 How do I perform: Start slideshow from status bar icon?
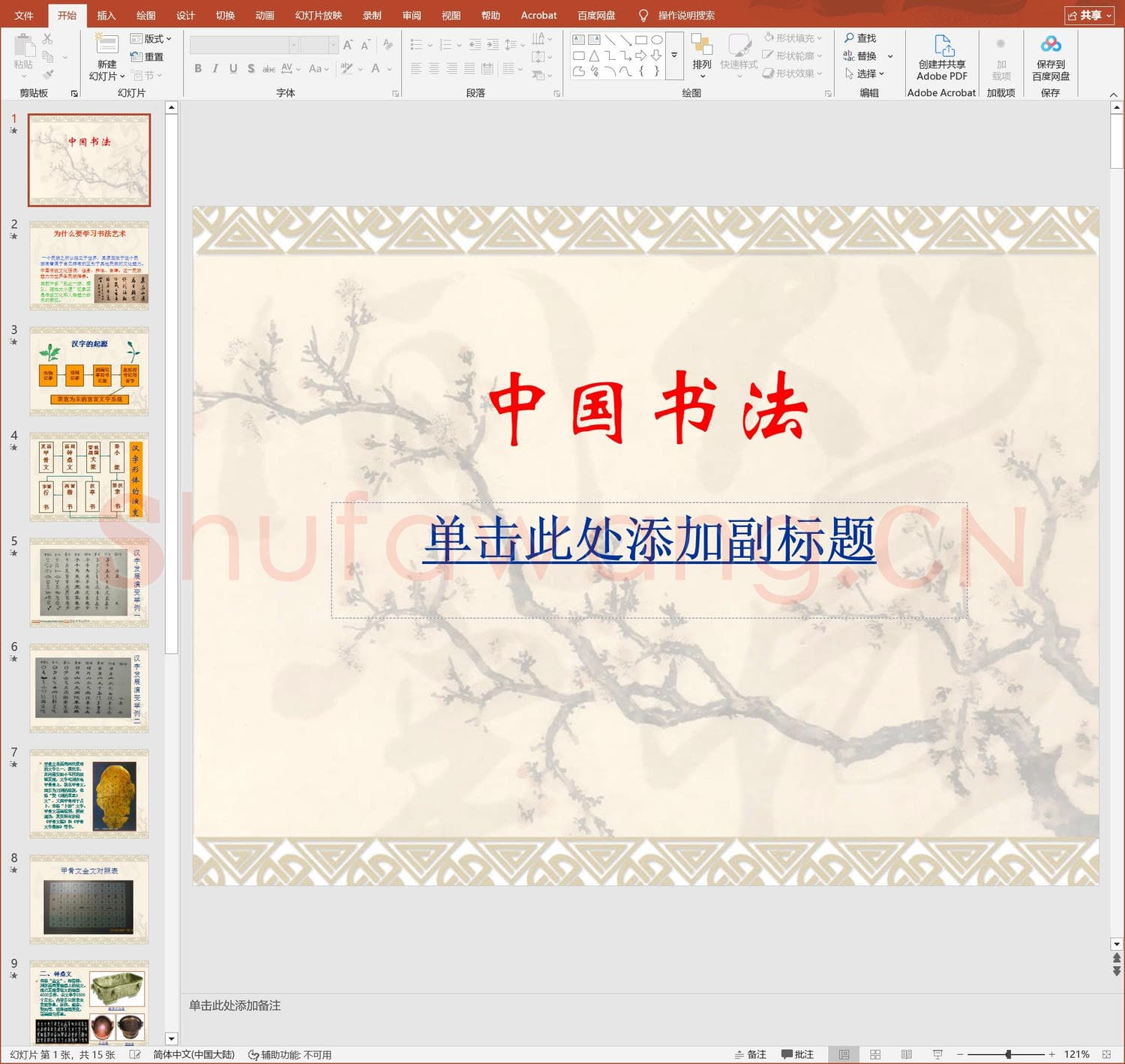937,1054
